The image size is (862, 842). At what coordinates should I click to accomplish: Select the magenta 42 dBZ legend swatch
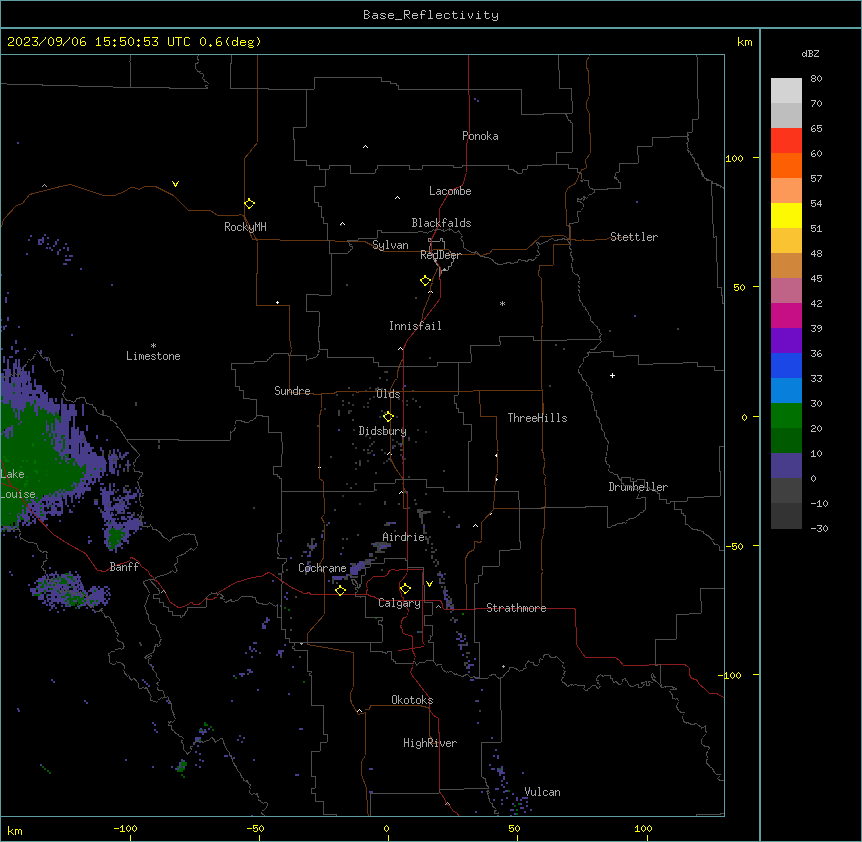786,315
